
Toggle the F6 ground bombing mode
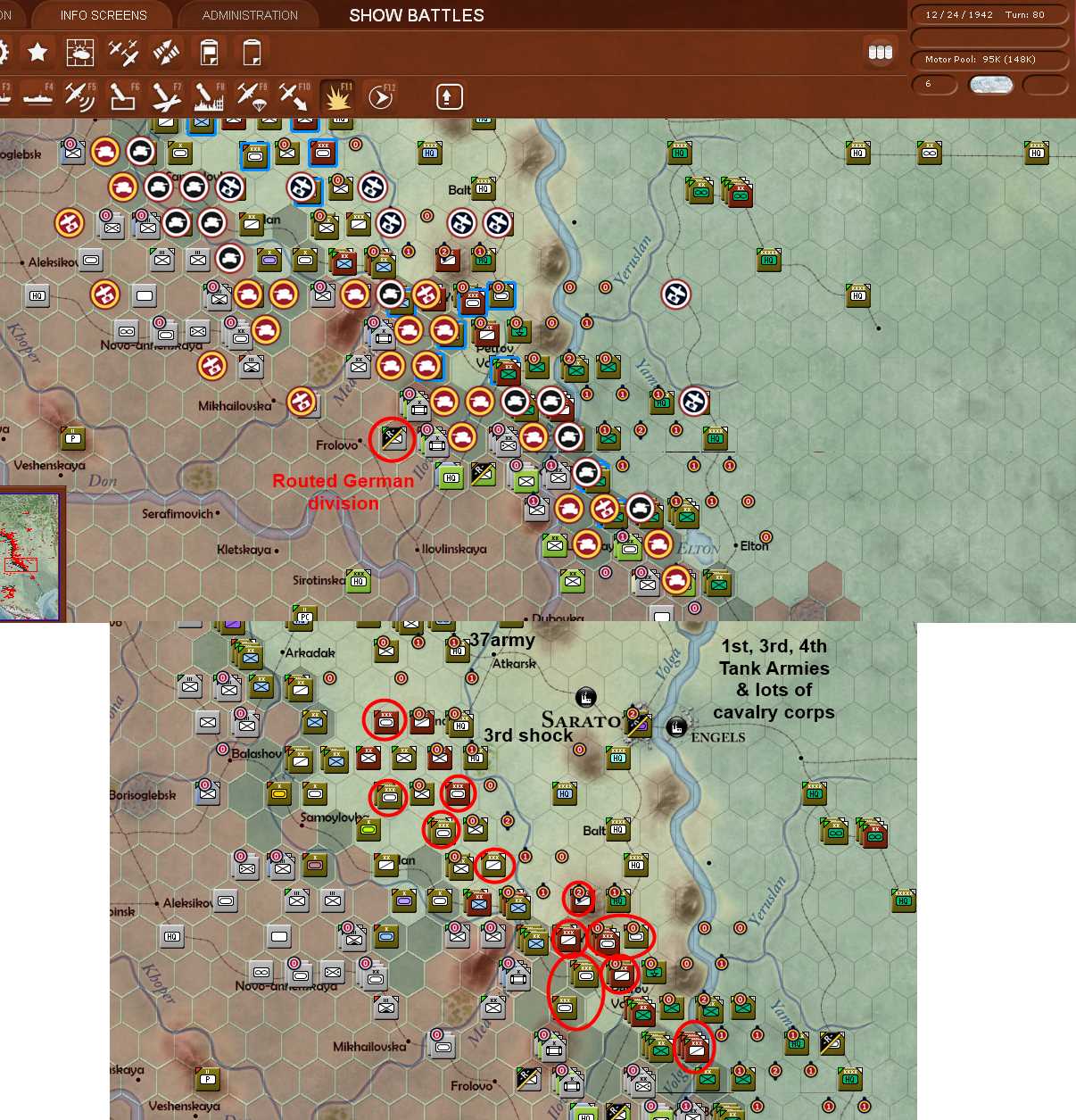coord(123,95)
